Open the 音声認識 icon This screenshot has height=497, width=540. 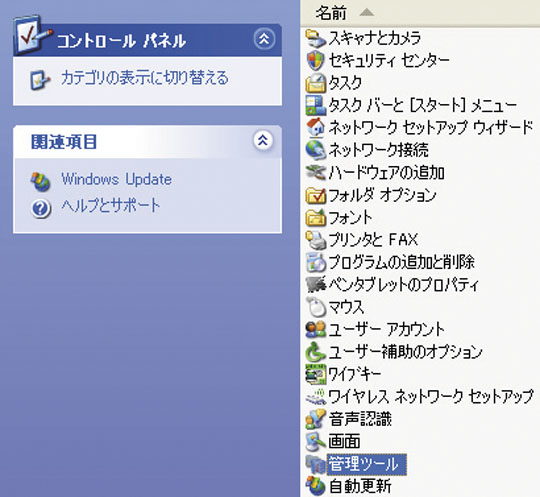(315, 419)
